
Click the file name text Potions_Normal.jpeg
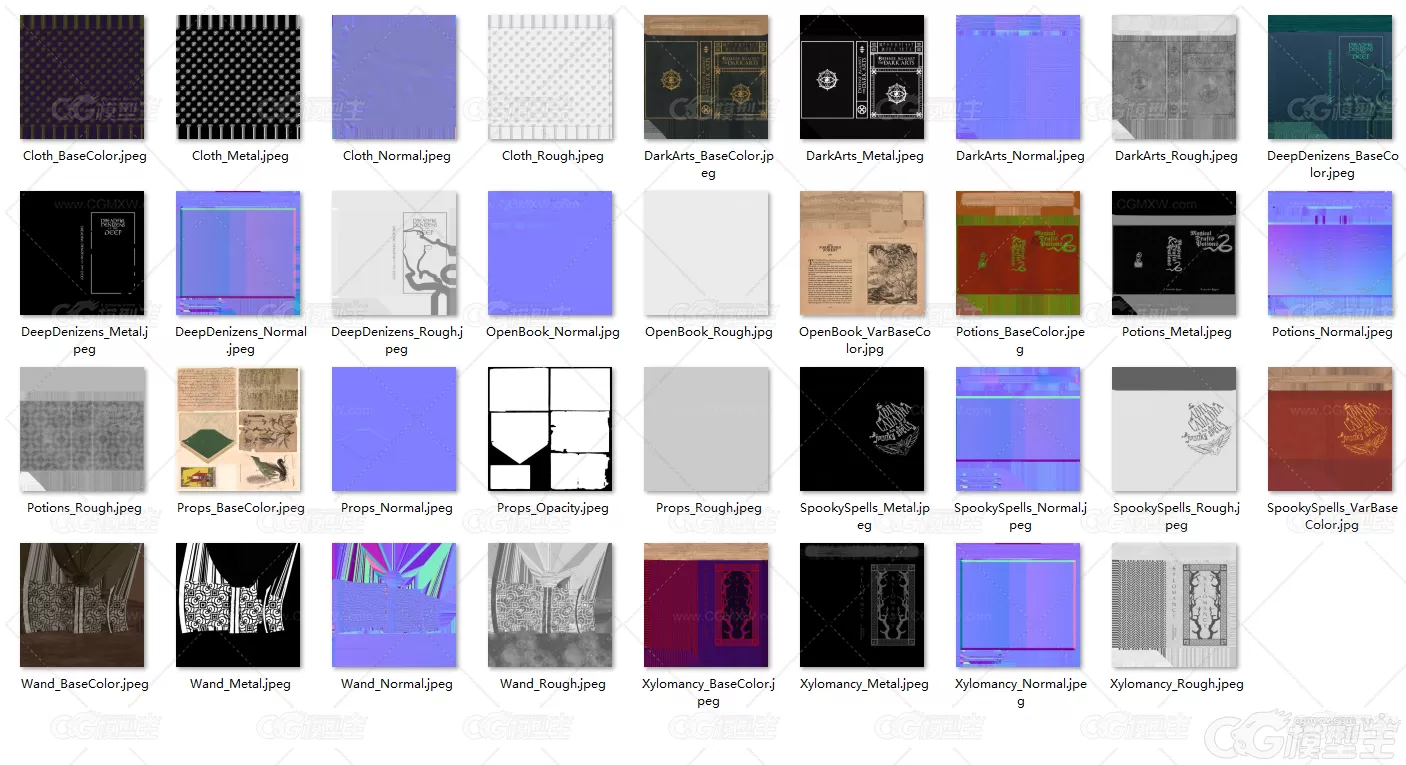coord(1332,332)
